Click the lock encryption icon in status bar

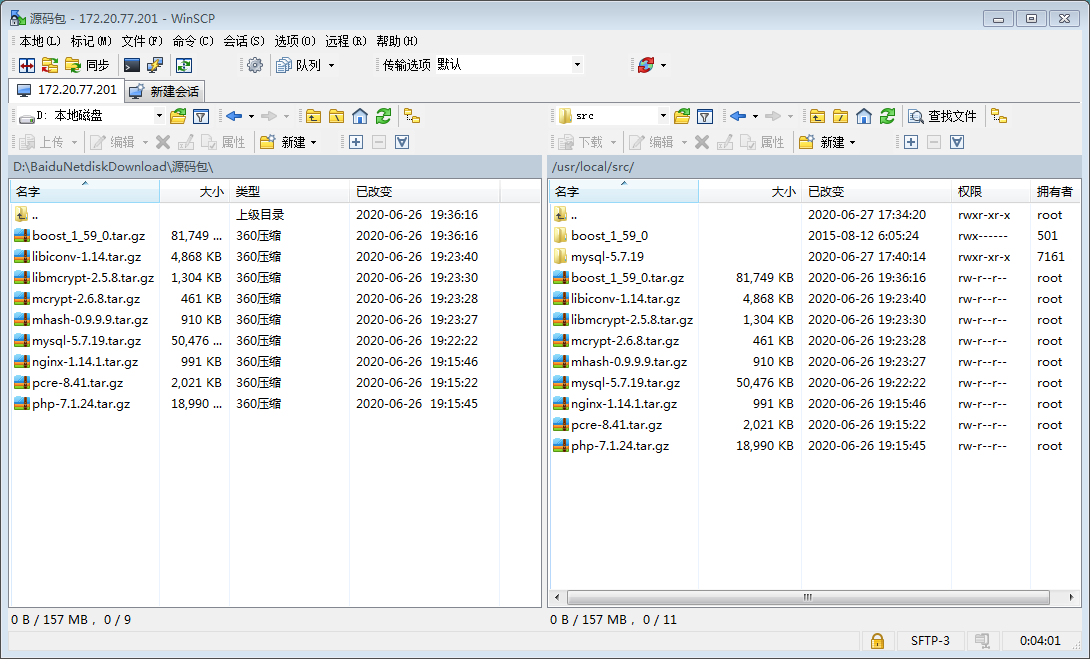click(x=877, y=640)
